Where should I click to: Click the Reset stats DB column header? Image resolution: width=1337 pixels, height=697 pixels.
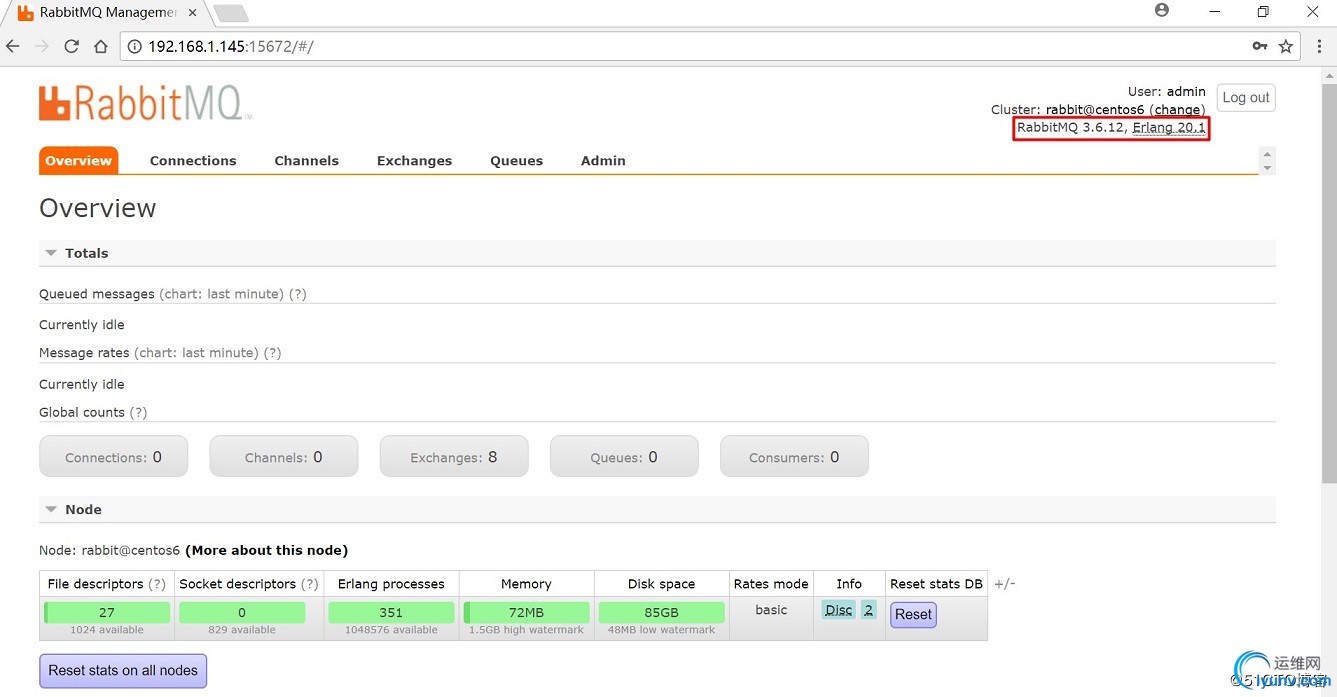(x=936, y=584)
